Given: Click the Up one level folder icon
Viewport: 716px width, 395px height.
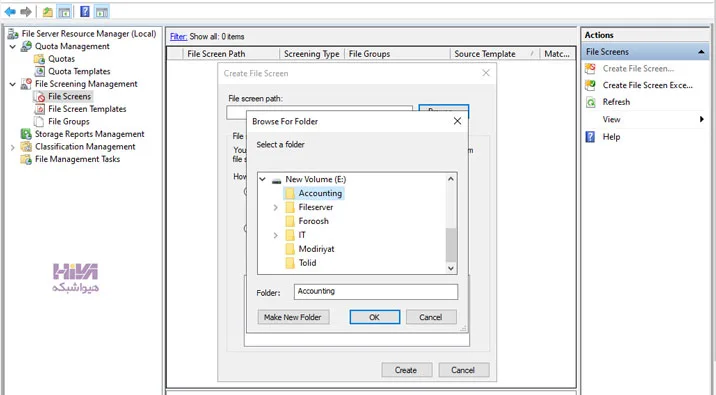Looking at the screenshot, I should tap(47, 12).
